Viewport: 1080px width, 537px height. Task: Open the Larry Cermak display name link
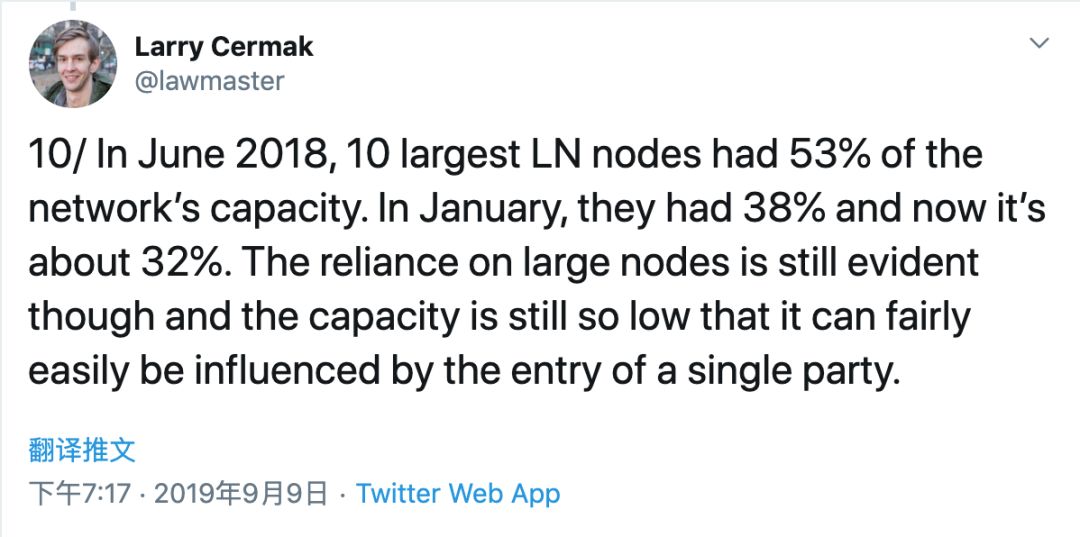coord(224,47)
